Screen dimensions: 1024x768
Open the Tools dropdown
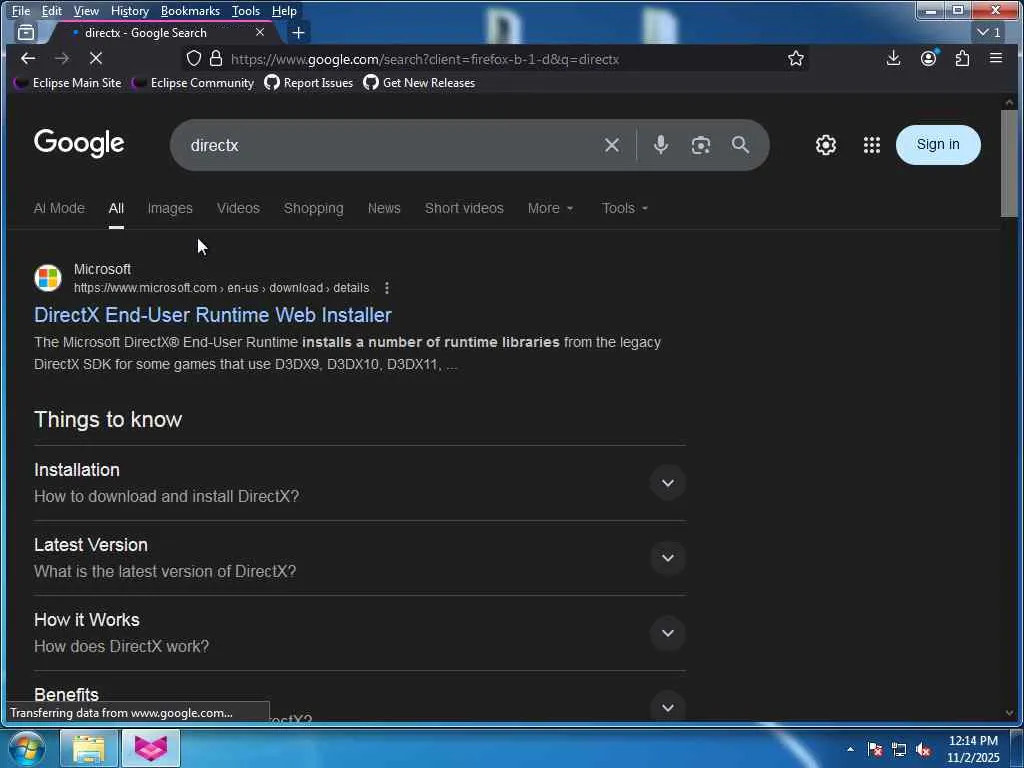pos(625,208)
